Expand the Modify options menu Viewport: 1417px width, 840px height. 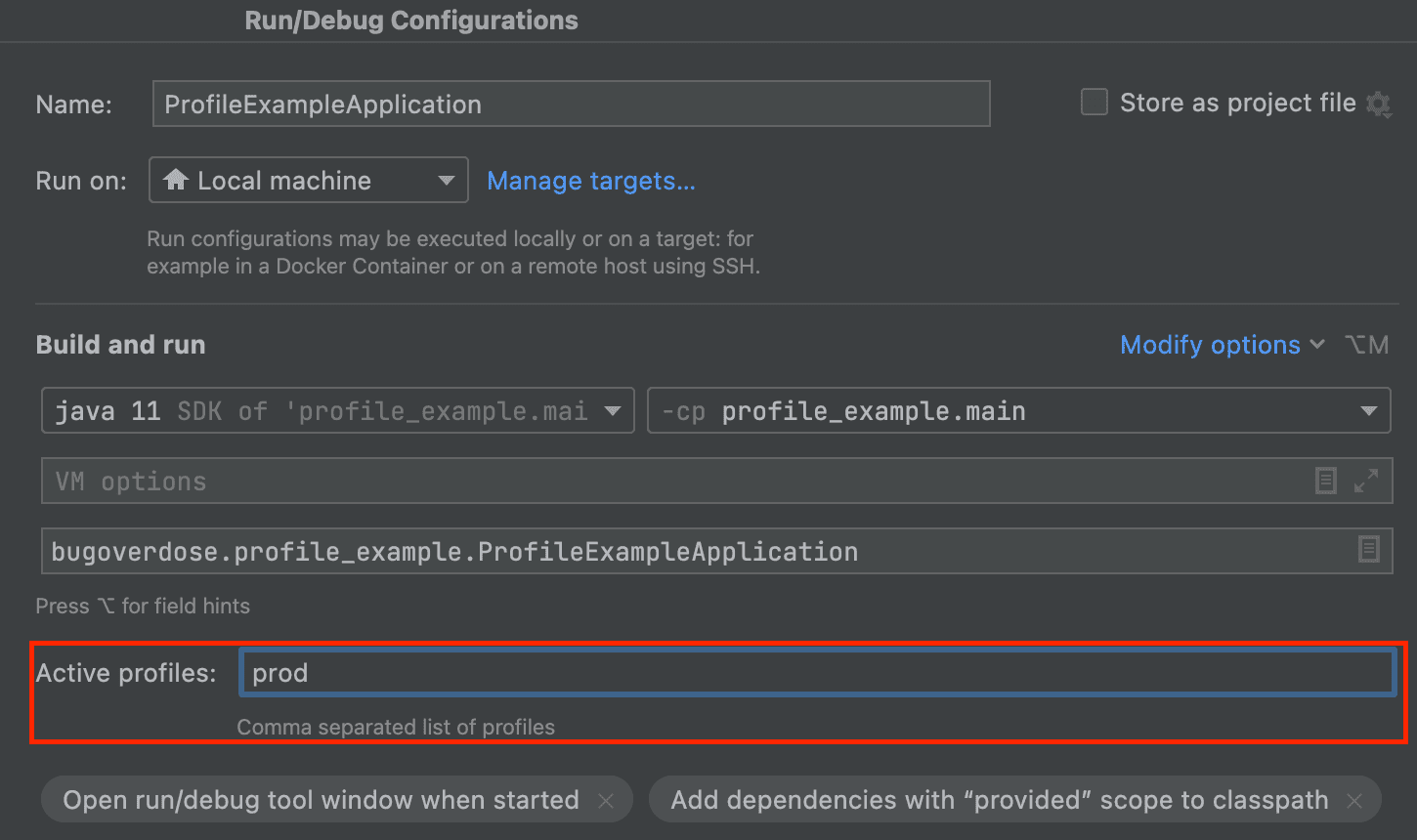pos(1222,345)
